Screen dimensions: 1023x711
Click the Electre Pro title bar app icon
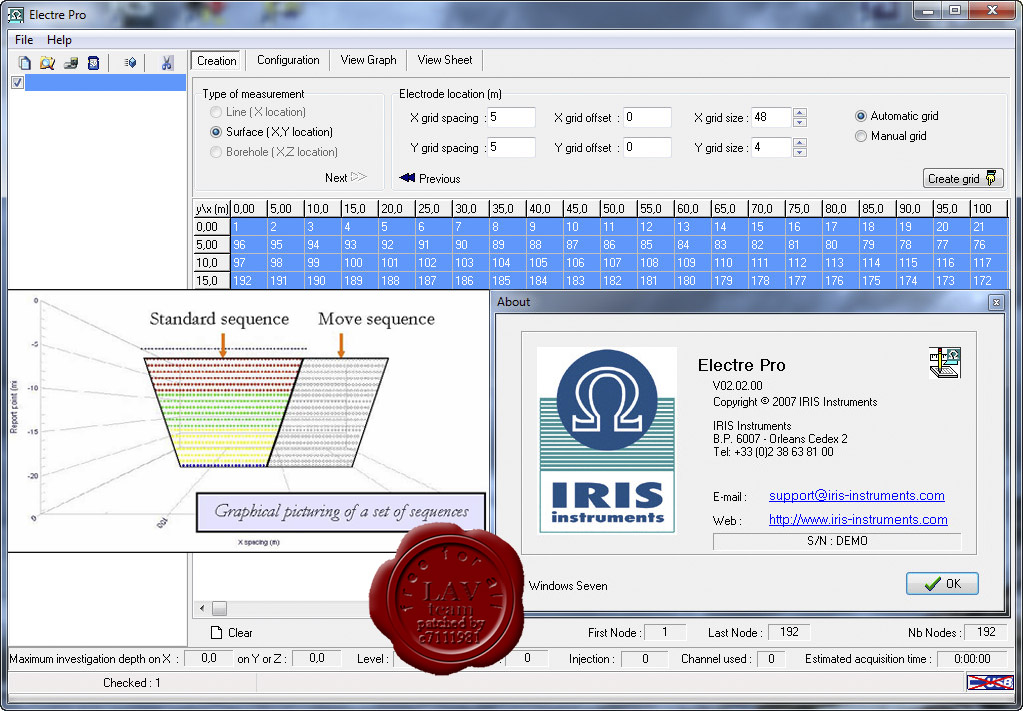(x=16, y=14)
